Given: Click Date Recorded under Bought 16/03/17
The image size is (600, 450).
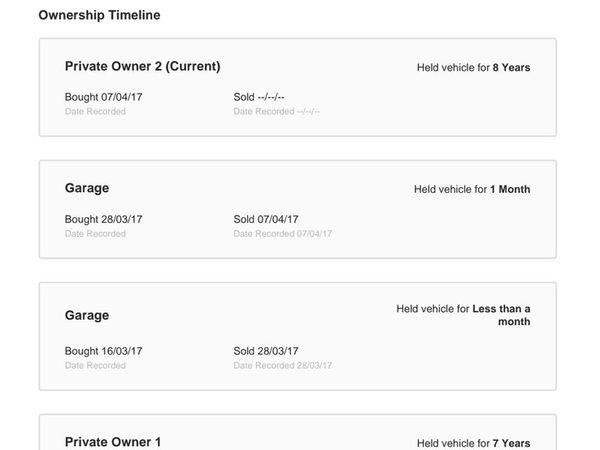Looking at the screenshot, I should (95, 365).
